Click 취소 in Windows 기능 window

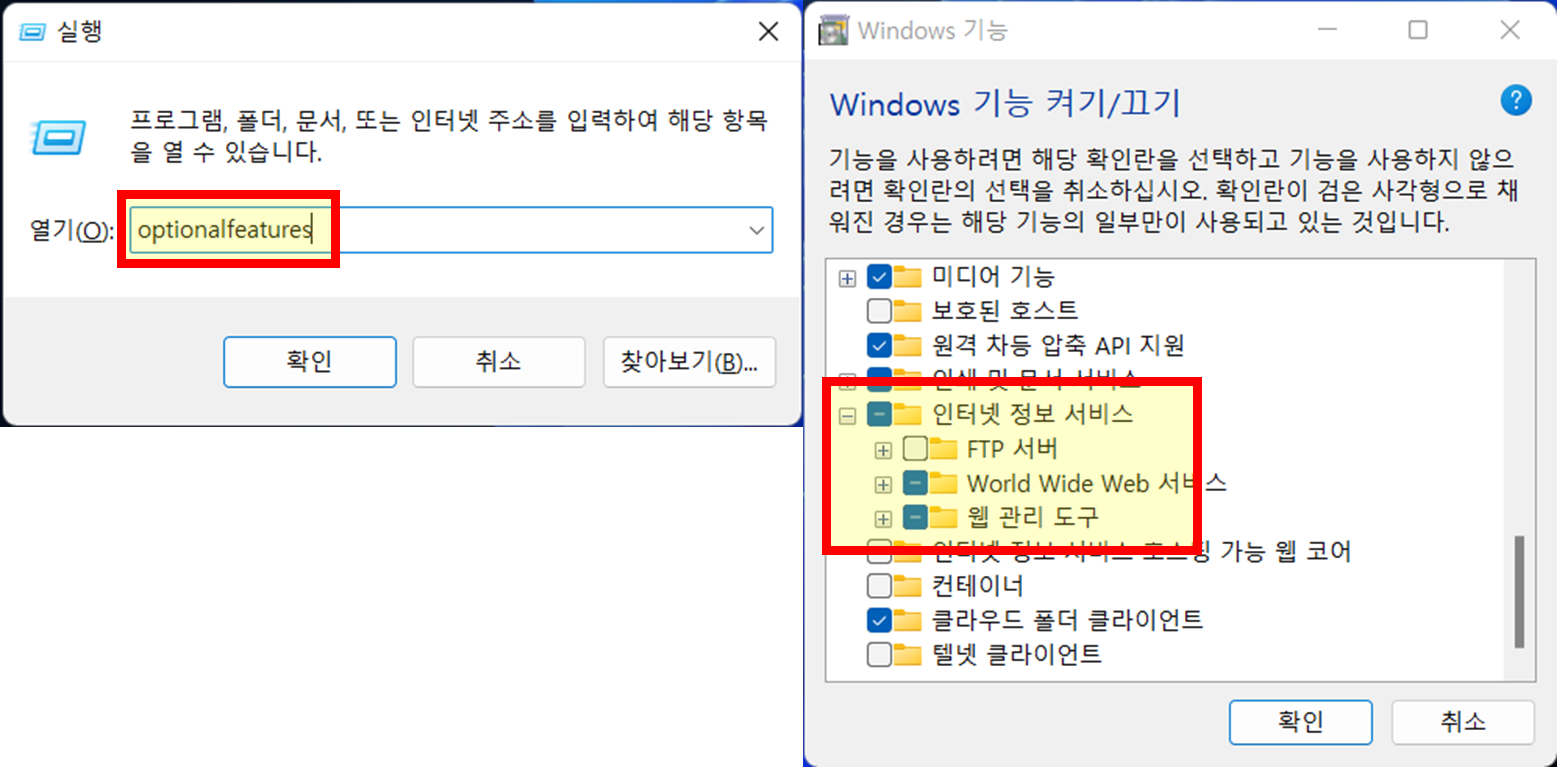[x=1463, y=722]
